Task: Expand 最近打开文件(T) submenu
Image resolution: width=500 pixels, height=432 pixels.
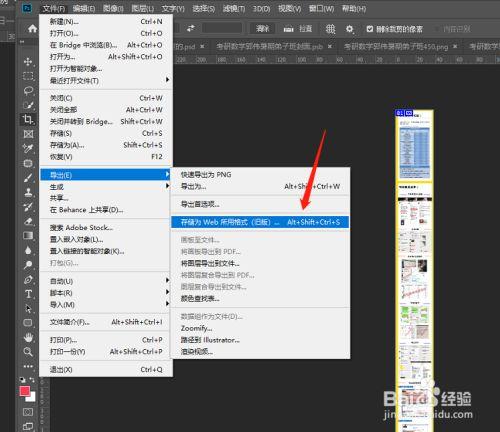Action: pos(106,80)
